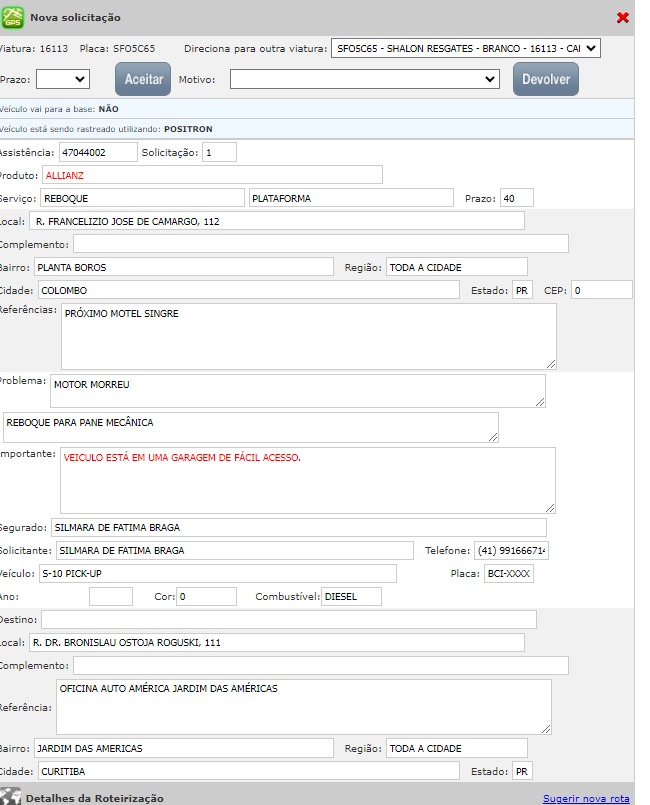The height and width of the screenshot is (805, 650).
Task: Click the origin Local field R. FRANCELIZIO JOSE
Action: (x=277, y=221)
